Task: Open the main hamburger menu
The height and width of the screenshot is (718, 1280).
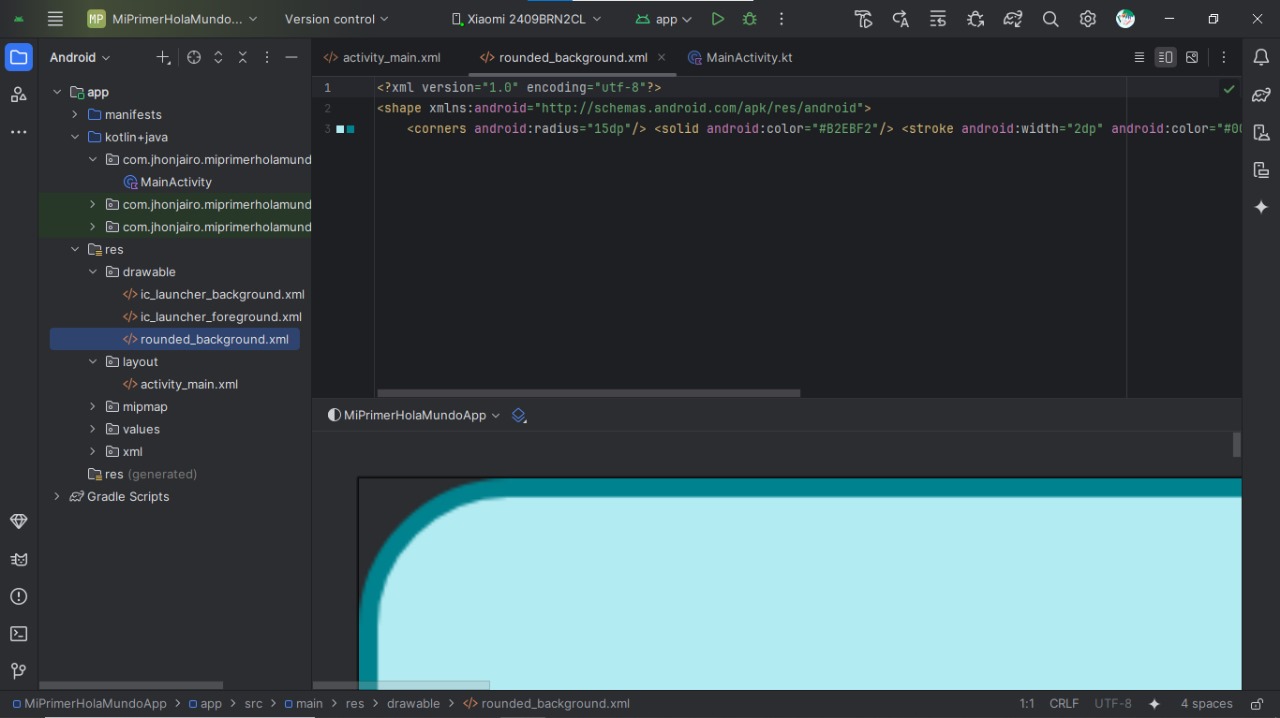Action: (55, 19)
